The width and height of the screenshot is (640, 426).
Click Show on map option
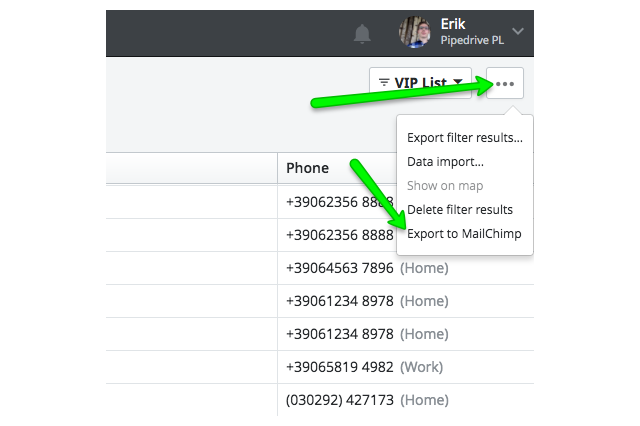pyautogui.click(x=445, y=185)
